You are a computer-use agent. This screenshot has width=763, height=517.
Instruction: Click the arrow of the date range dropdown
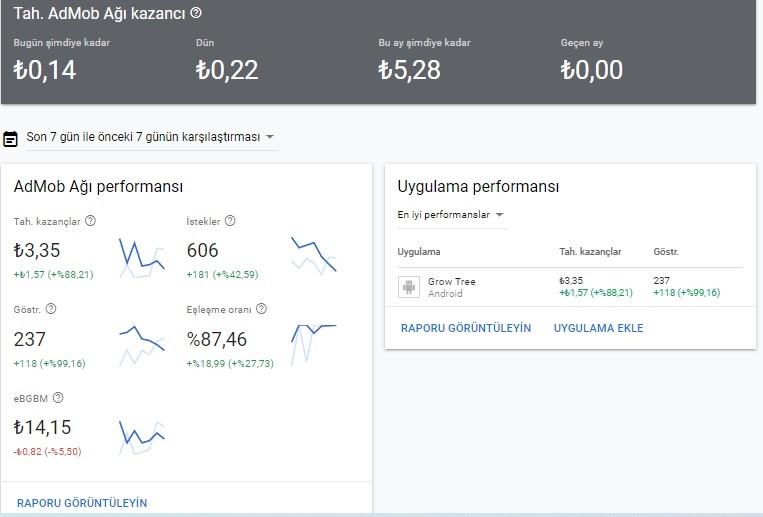point(270,137)
